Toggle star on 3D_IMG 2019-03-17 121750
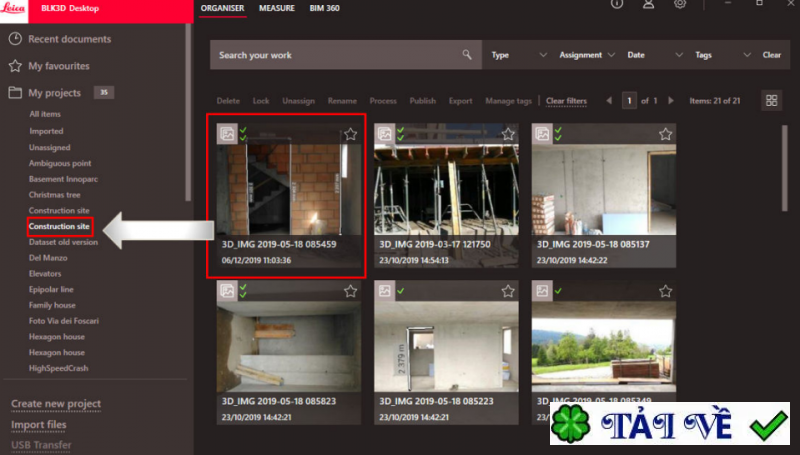This screenshot has height=455, width=800. [x=508, y=134]
